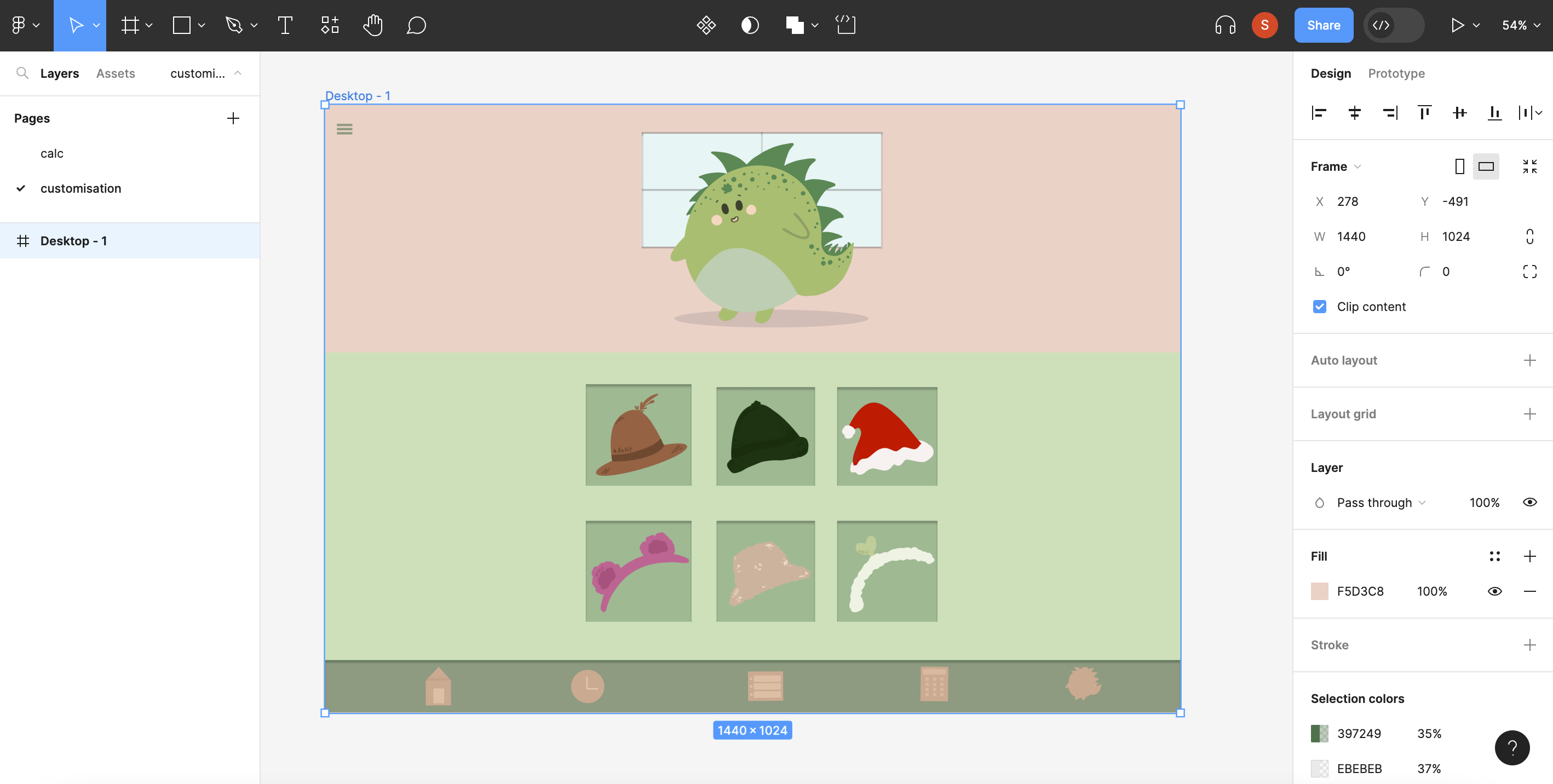Select the Hand tool
Screen dimensions: 1553x784
point(372,25)
